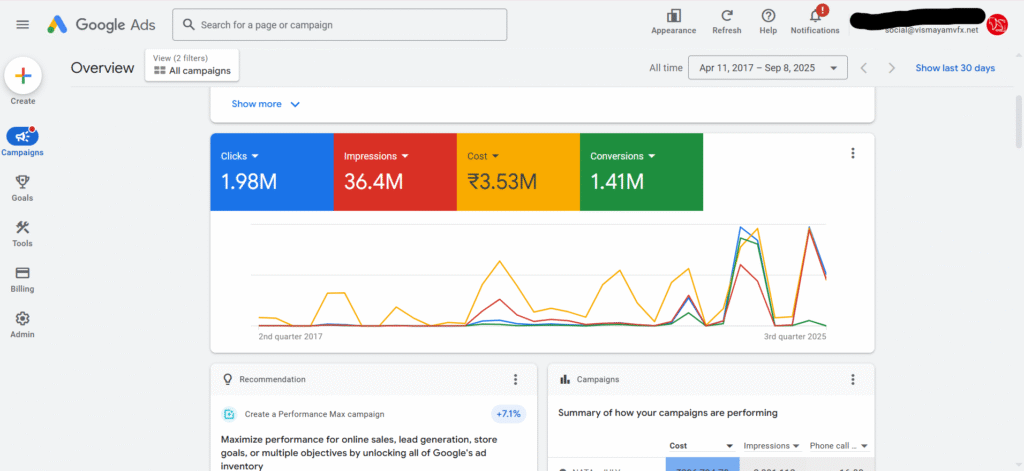Click the 36.4M impressions value
This screenshot has width=1024, height=471.
373,182
